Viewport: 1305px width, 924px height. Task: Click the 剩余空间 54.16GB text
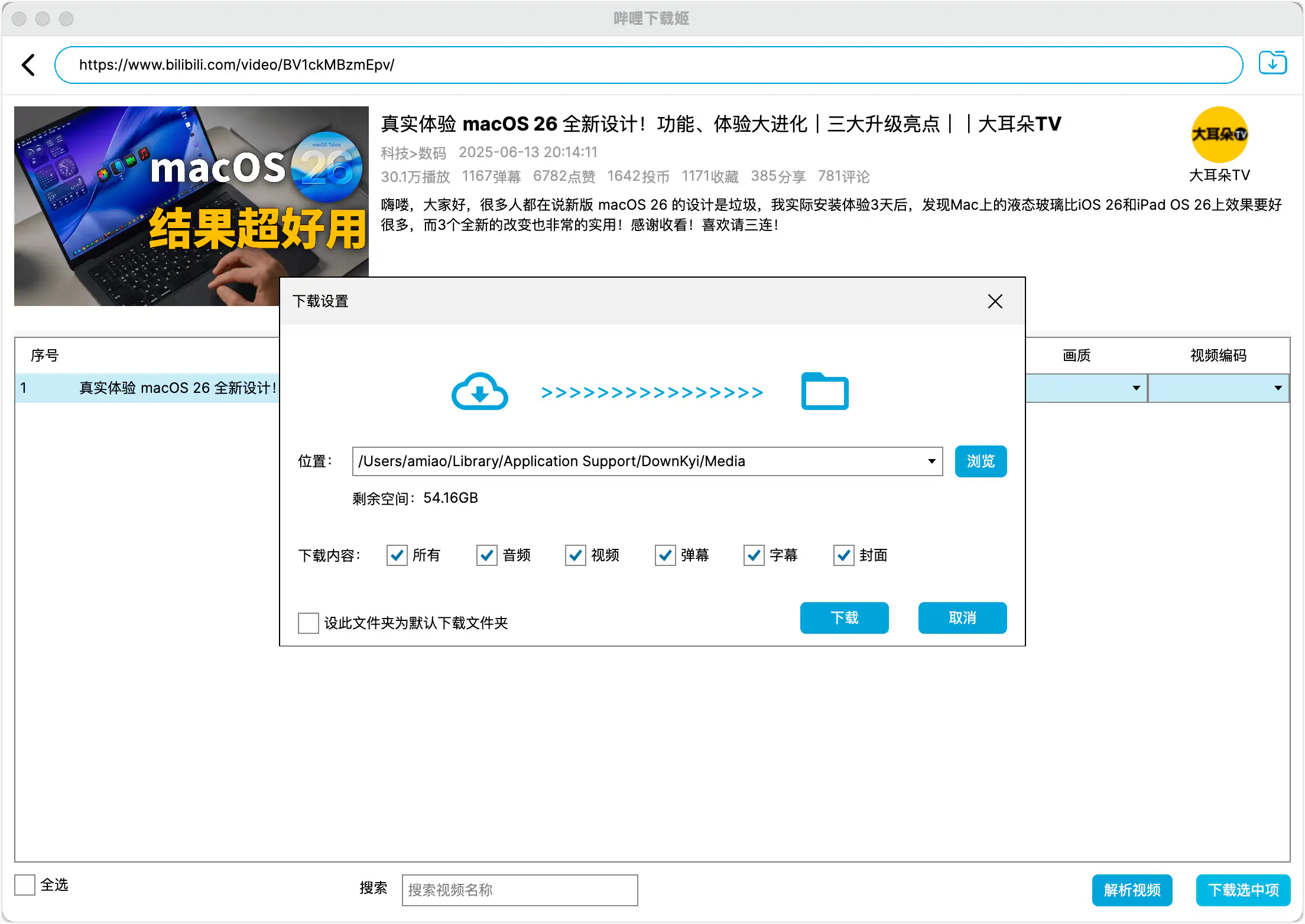coord(415,499)
